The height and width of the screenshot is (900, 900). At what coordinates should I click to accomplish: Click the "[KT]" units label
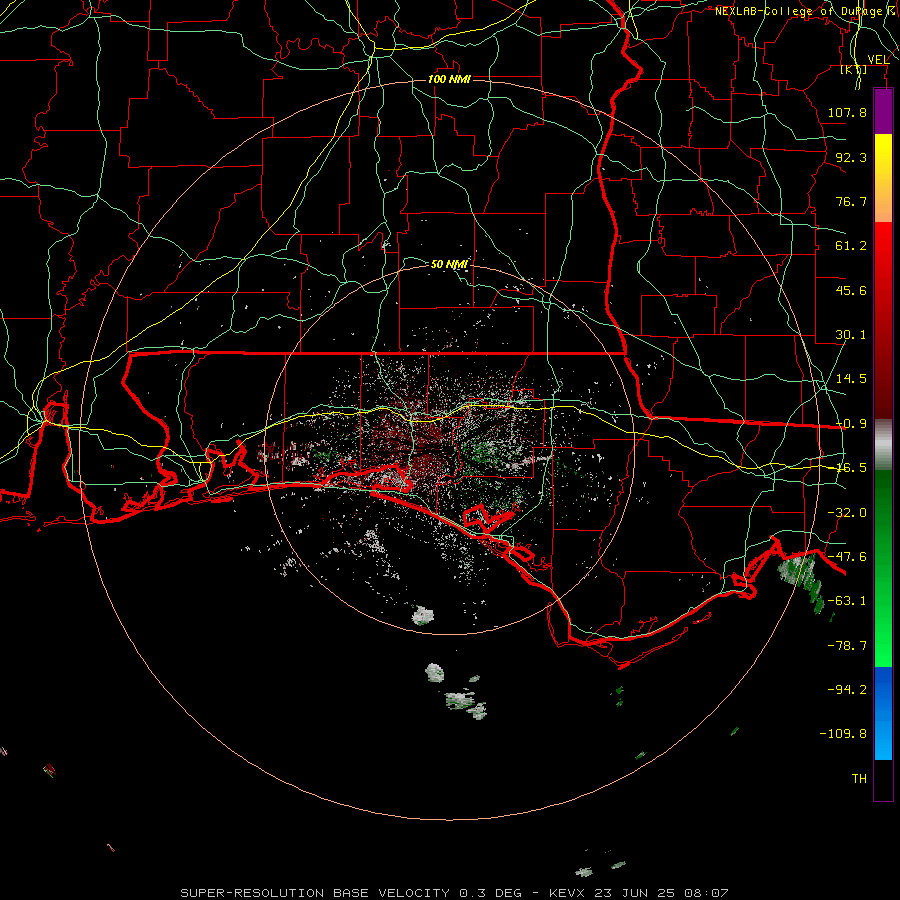click(x=854, y=69)
